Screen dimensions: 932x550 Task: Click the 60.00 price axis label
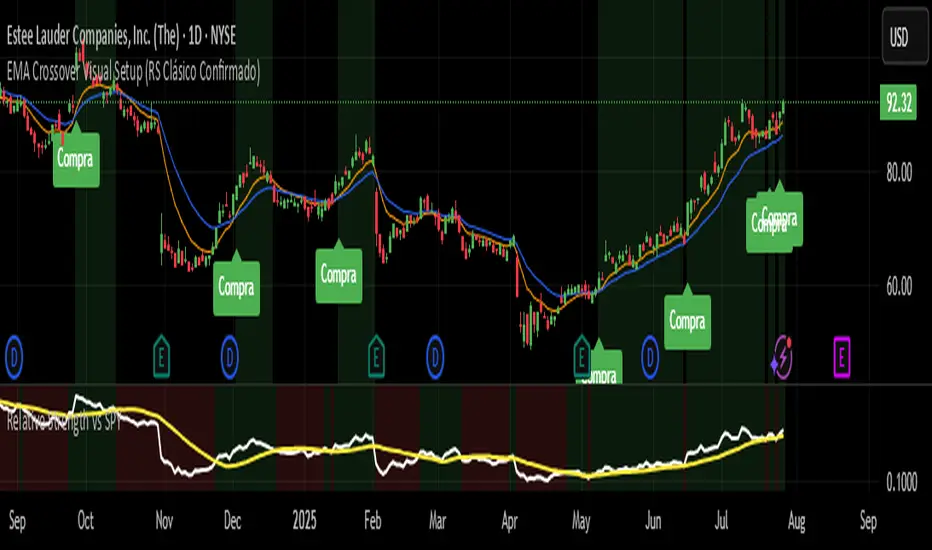(899, 287)
